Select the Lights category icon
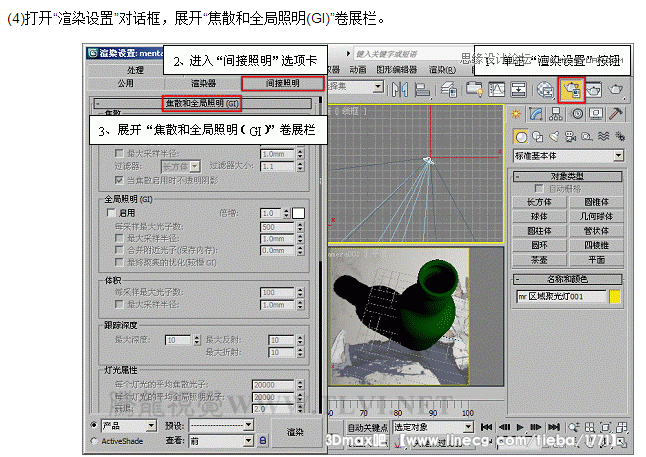The height and width of the screenshot is (457, 646). [x=554, y=136]
